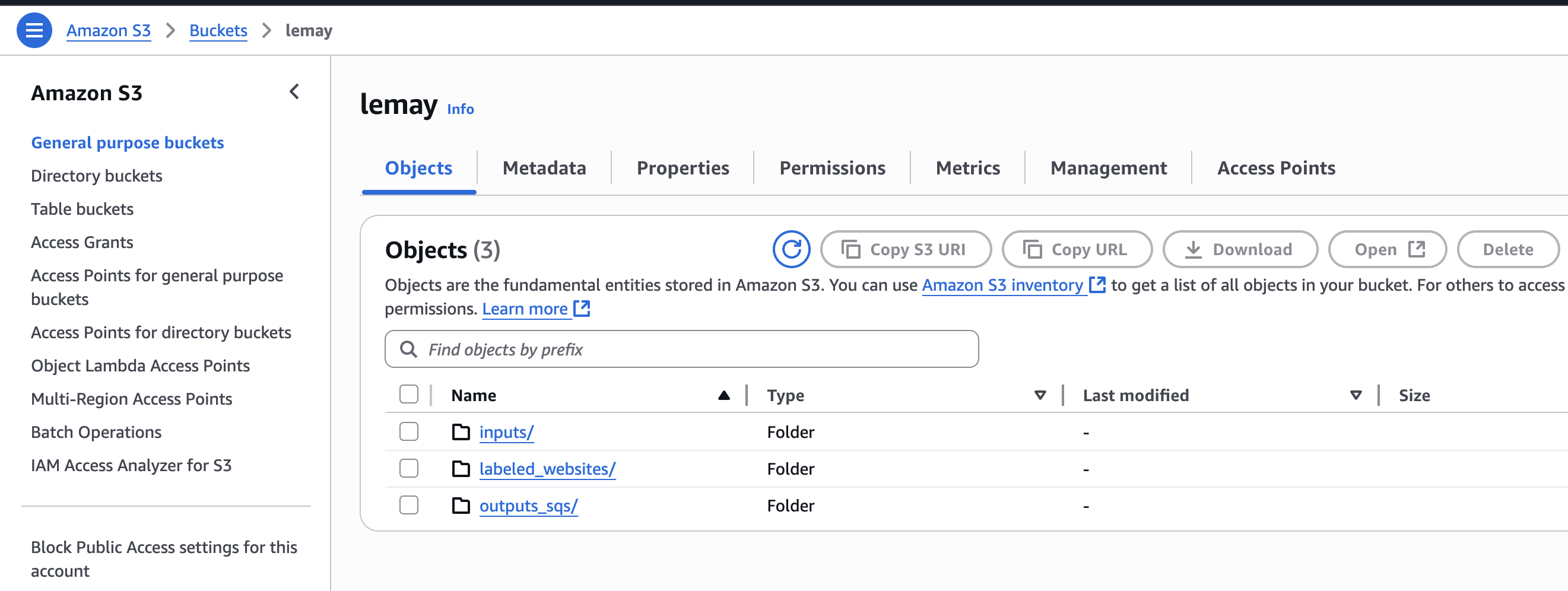Click the refresh objects icon
Screen dimensions: 1568x591
[791, 249]
